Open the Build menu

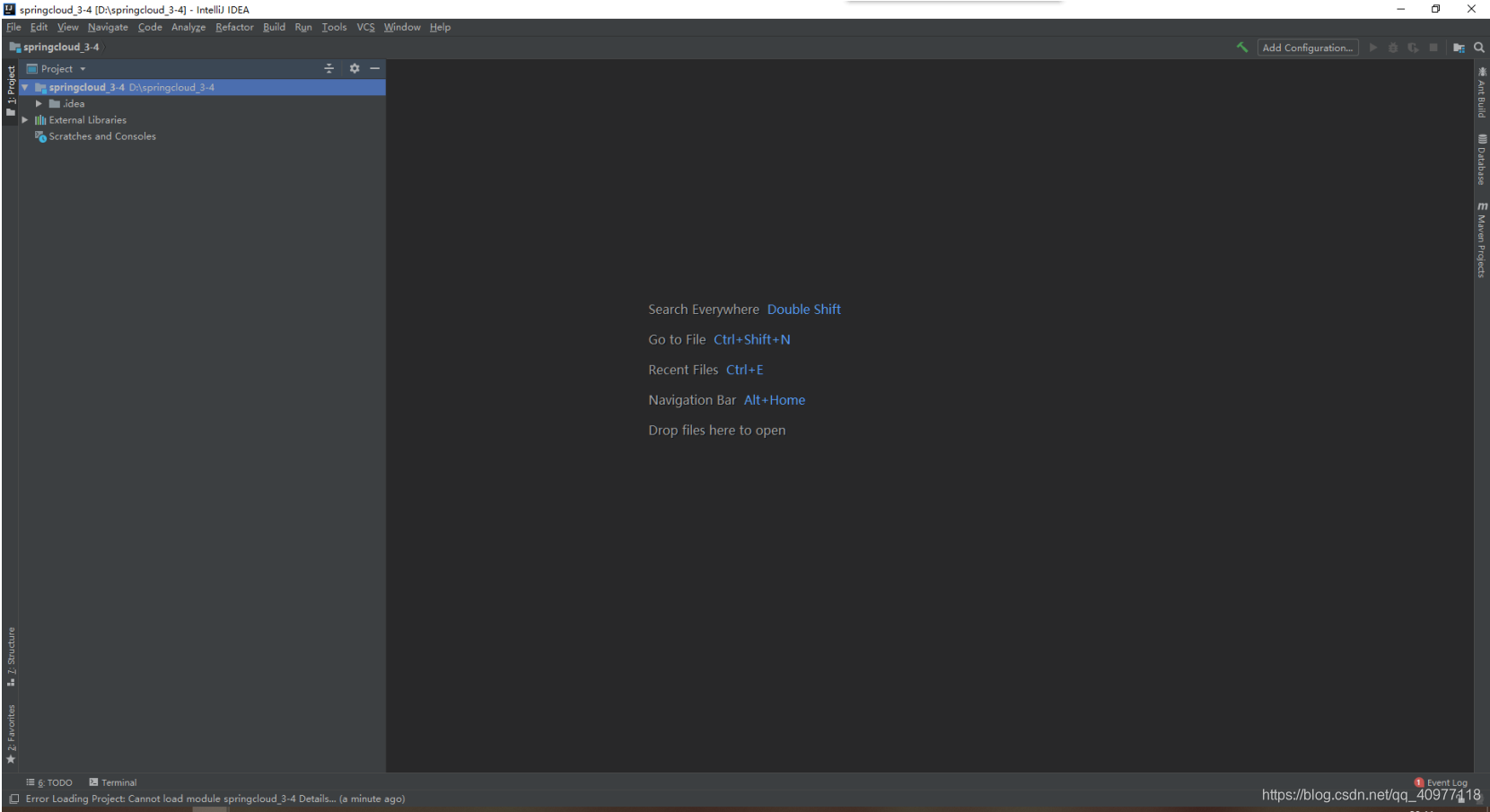click(x=274, y=27)
